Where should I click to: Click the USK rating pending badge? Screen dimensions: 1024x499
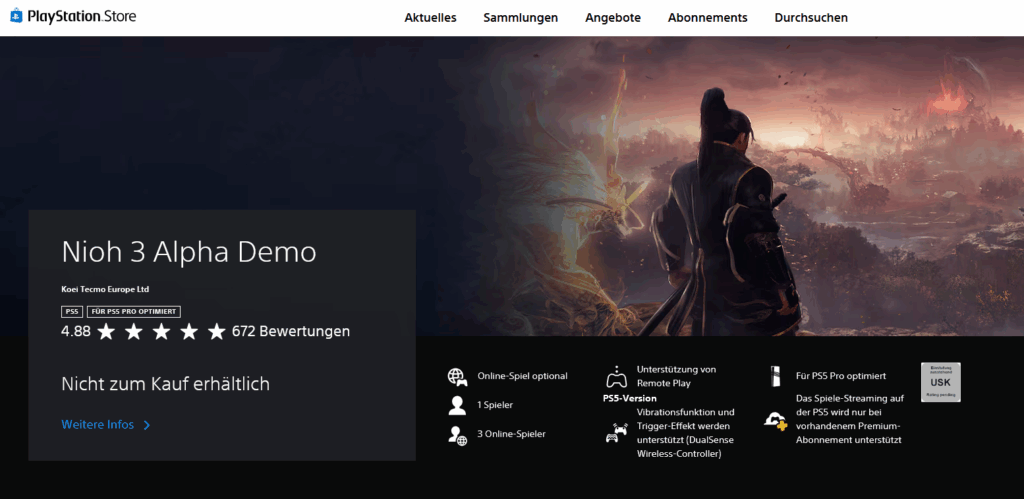[940, 382]
